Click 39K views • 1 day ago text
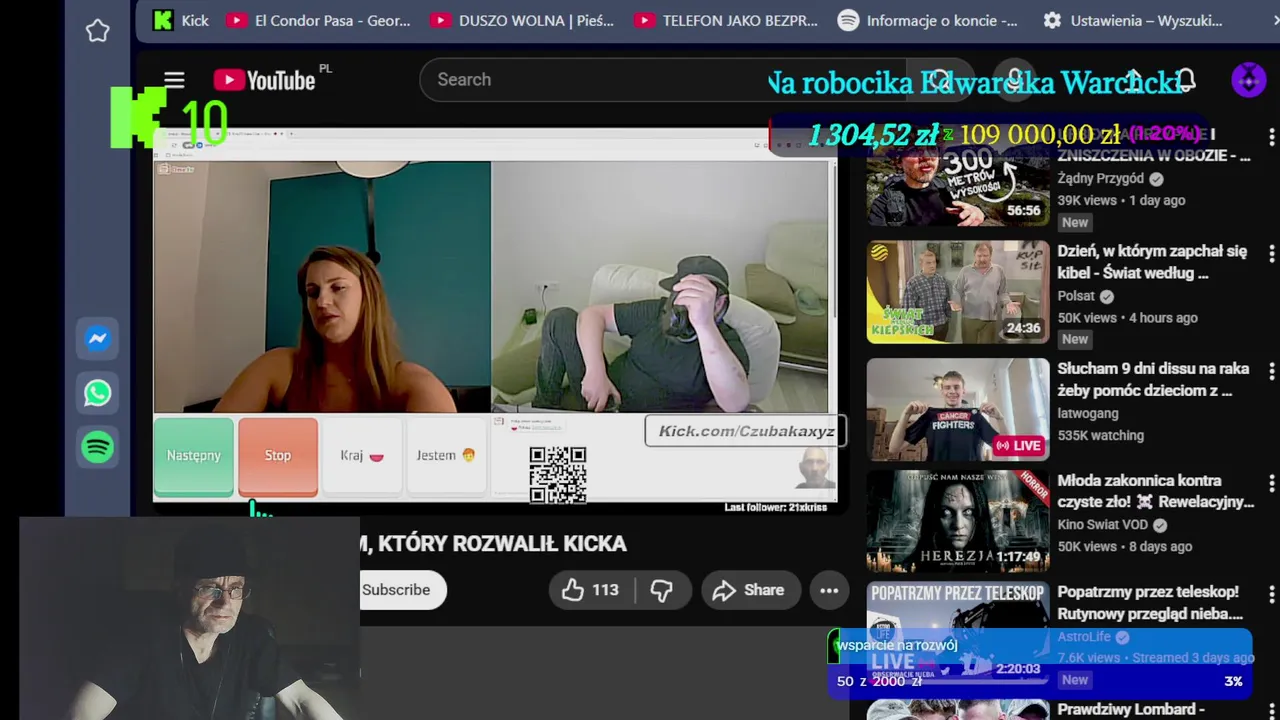This screenshot has width=1280, height=720. [x=1121, y=200]
